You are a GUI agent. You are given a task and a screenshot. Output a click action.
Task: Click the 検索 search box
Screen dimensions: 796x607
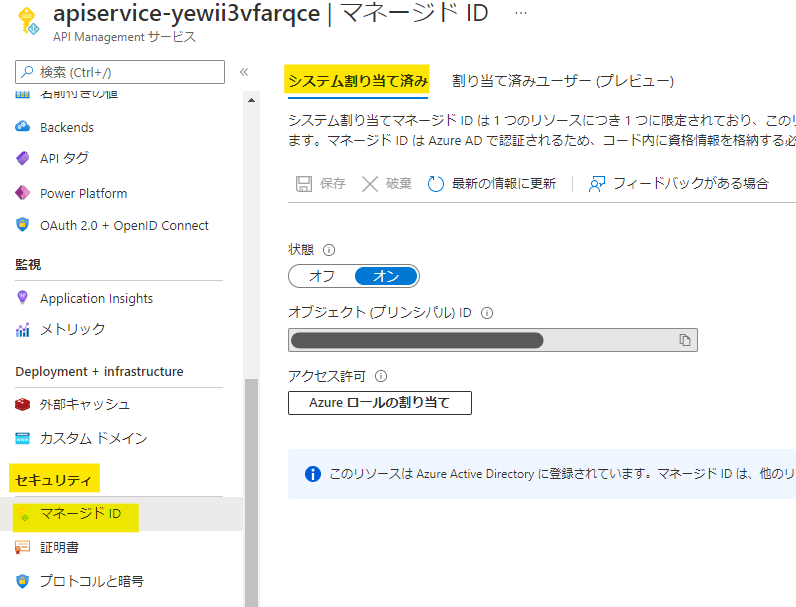coord(120,72)
